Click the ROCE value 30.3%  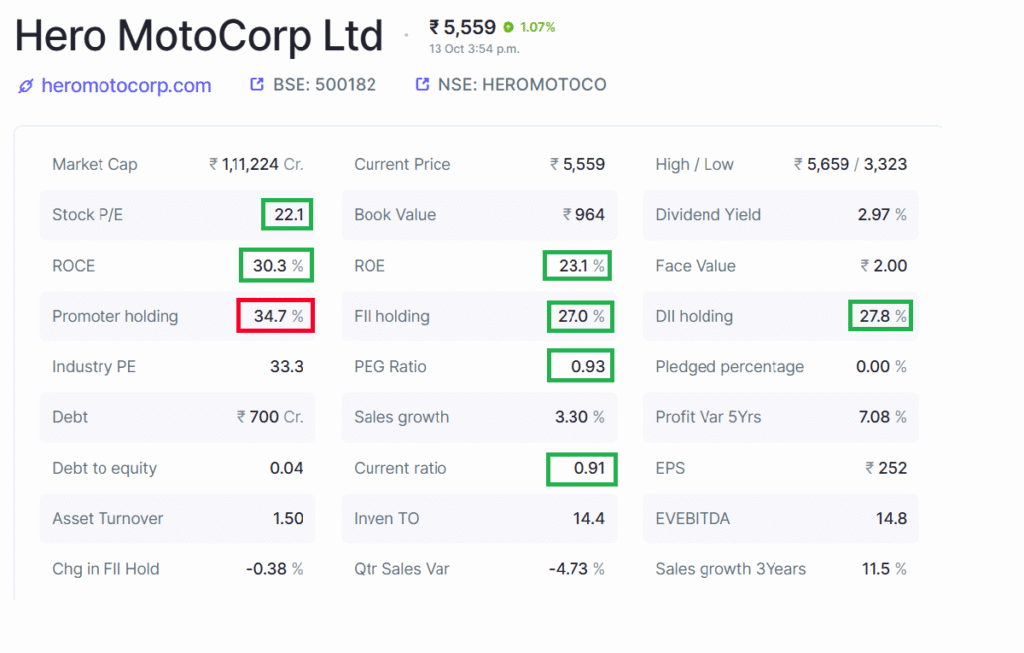coord(276,265)
